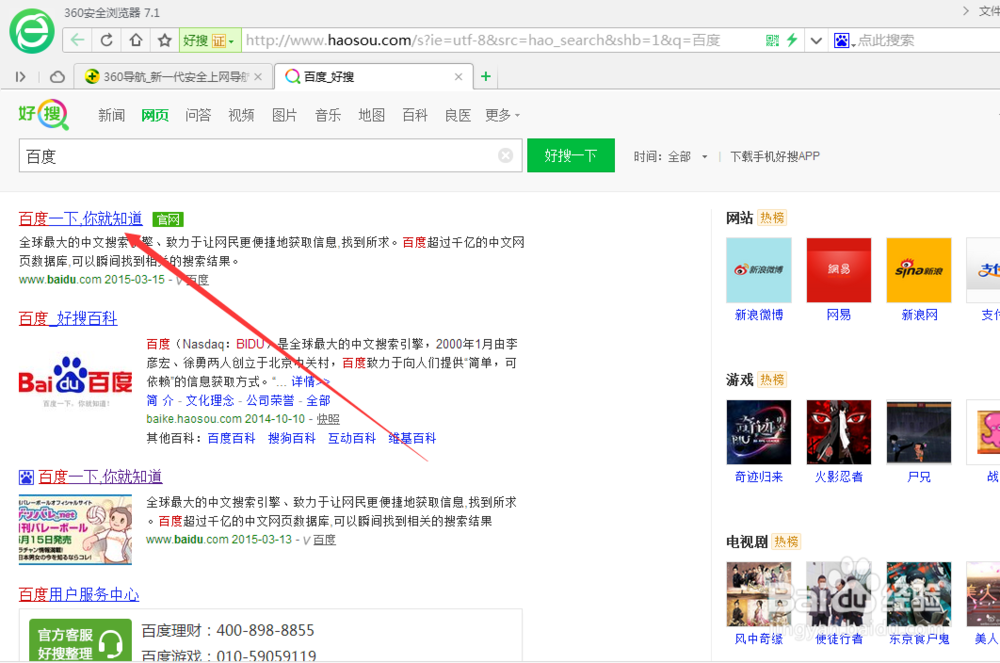1000x663 pixels.
Task: Clear the search query with X icon
Action: point(506,156)
